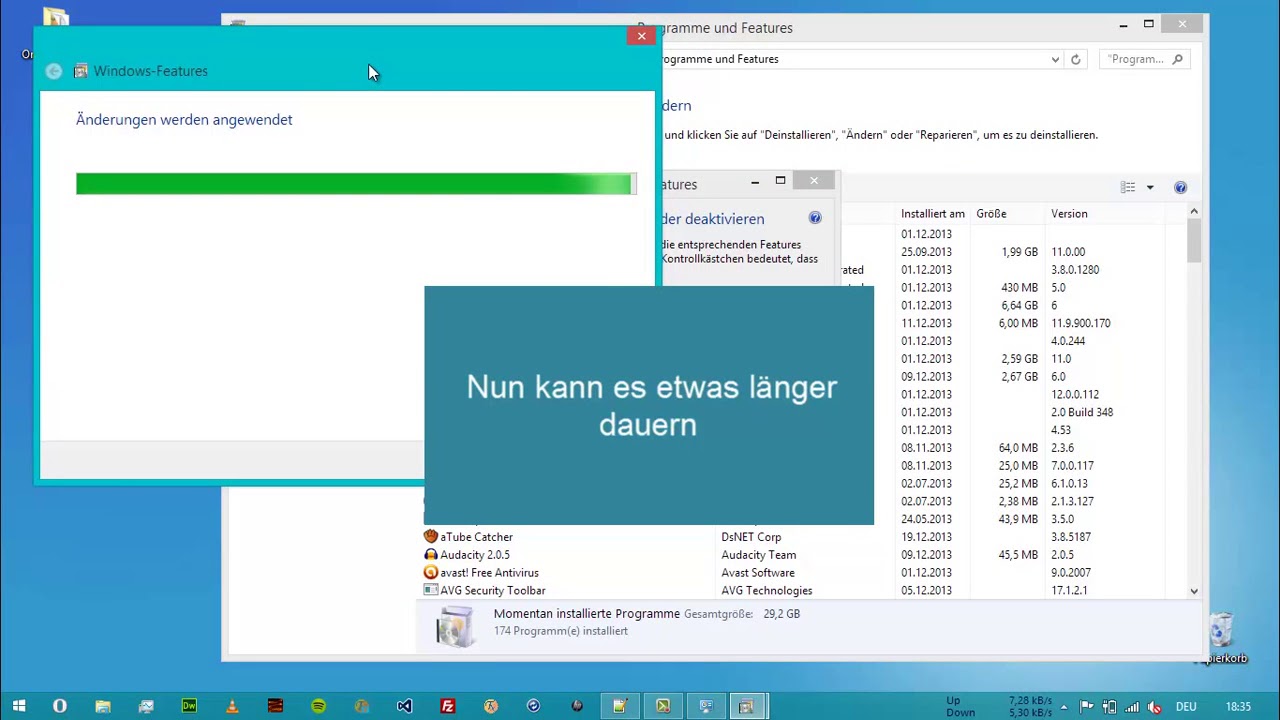Open the Windows Start button
The width and height of the screenshot is (1280, 720).
pyautogui.click(x=19, y=706)
